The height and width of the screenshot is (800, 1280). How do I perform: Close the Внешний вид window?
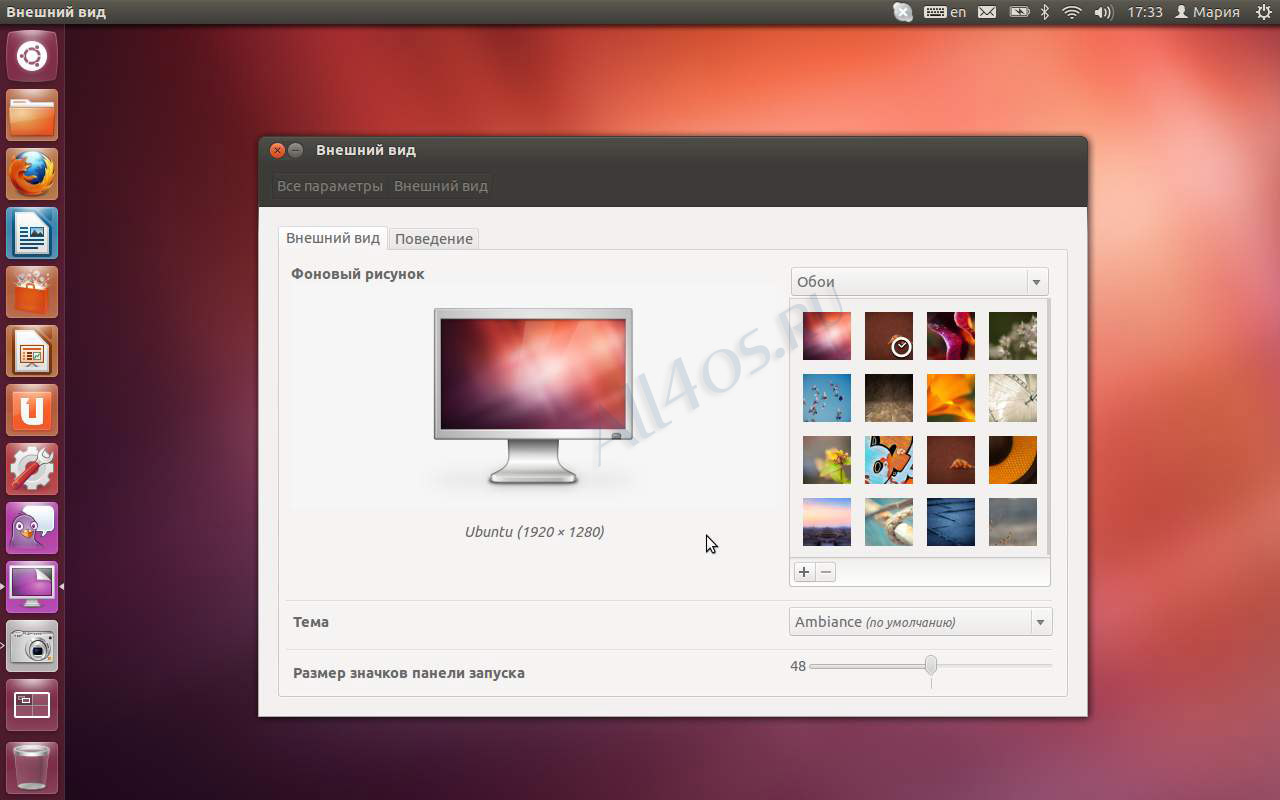(x=278, y=150)
